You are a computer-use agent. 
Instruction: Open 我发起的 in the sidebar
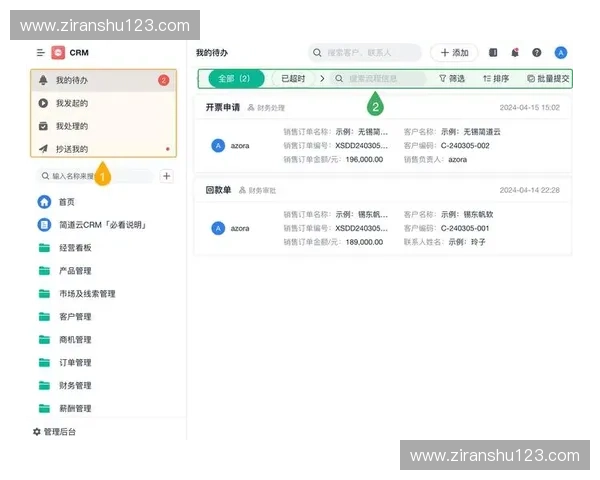coord(103,103)
